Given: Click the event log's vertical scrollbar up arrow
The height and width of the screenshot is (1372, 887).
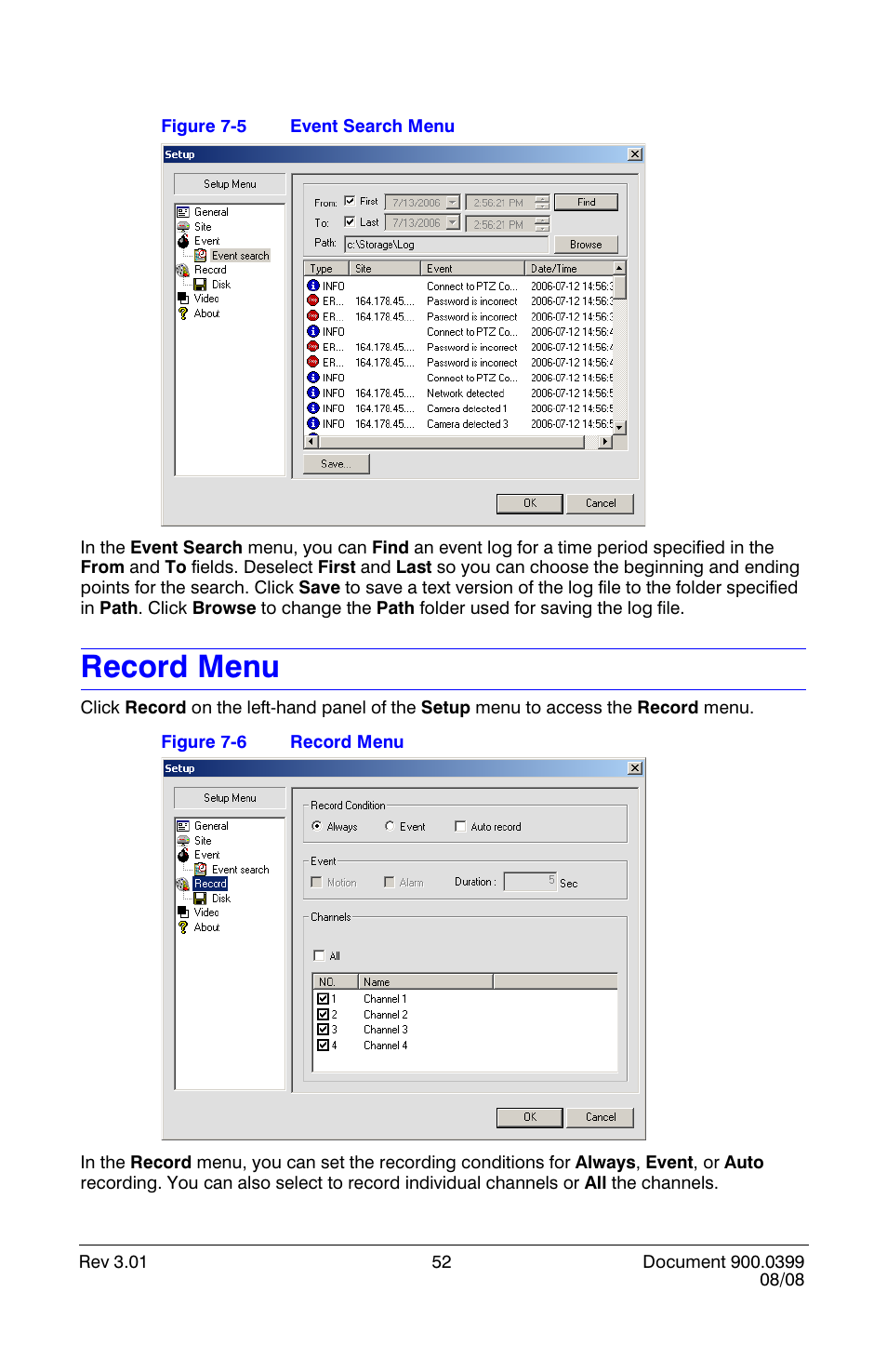Looking at the screenshot, I should pyautogui.click(x=620, y=268).
